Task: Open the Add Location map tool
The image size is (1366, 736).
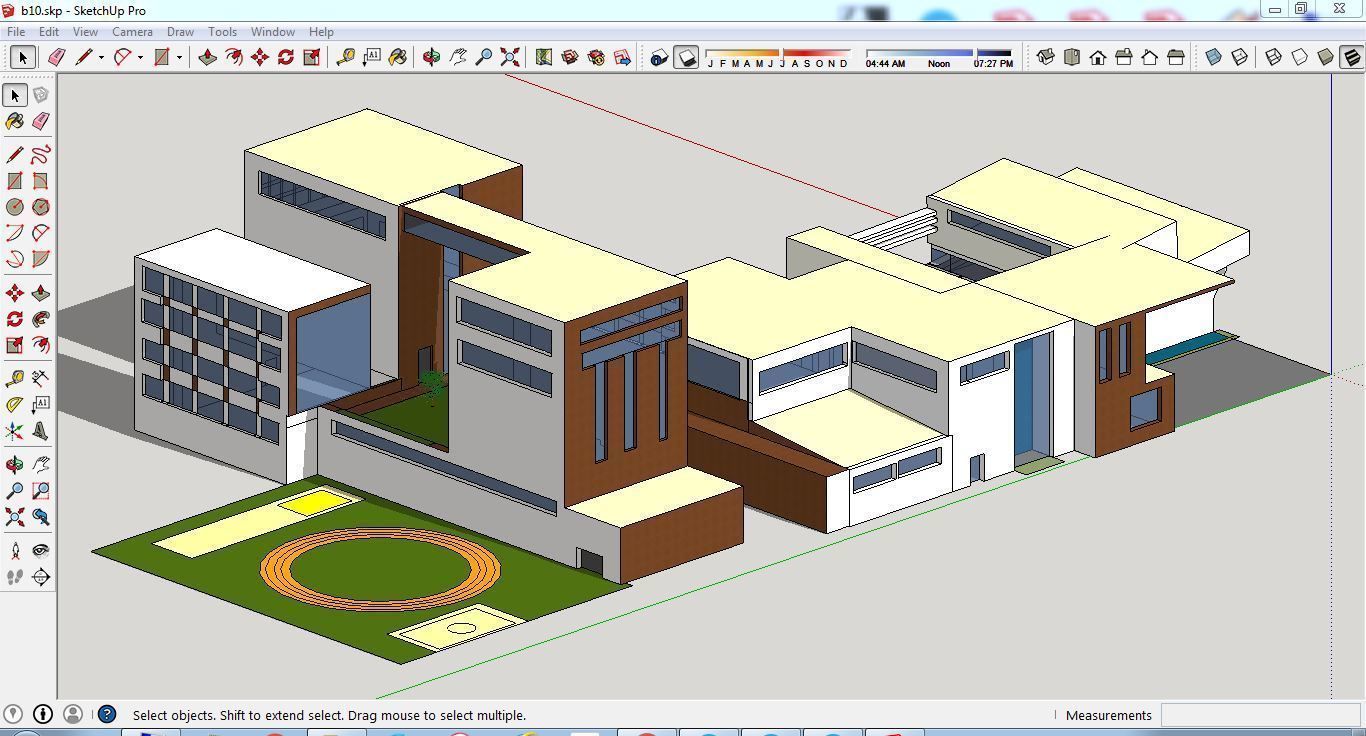Action: pos(543,57)
